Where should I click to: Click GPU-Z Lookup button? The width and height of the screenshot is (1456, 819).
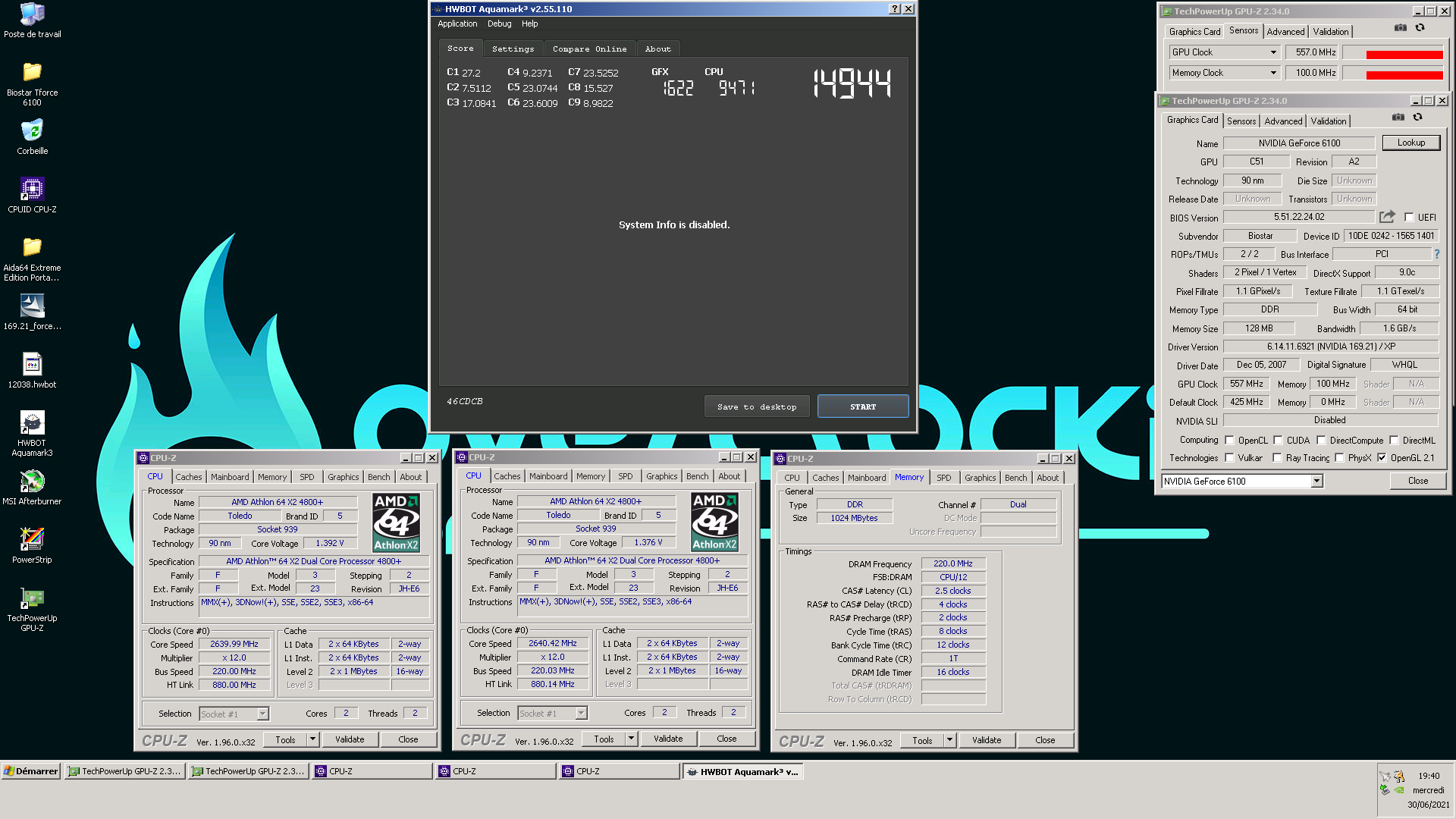(1411, 143)
